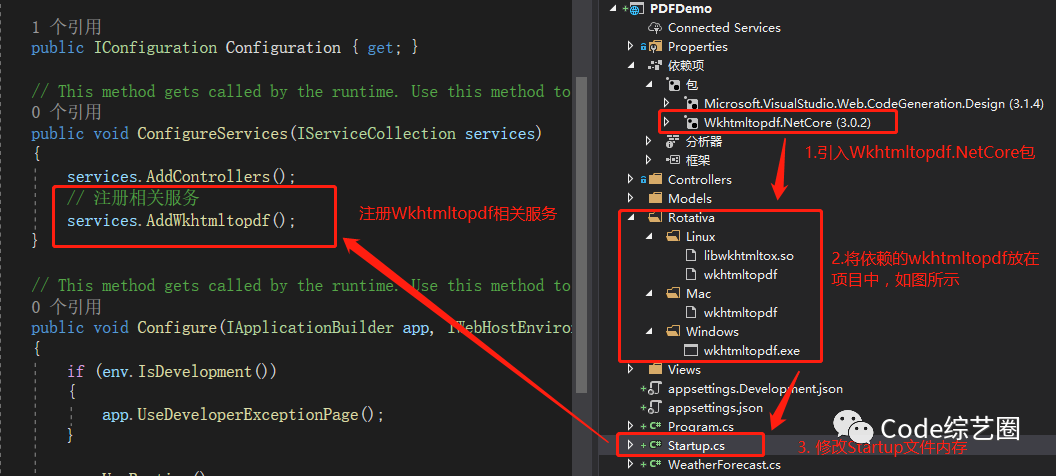Click the appsettings.Development.json file icon
The width and height of the screenshot is (1056, 476).
tap(655, 388)
